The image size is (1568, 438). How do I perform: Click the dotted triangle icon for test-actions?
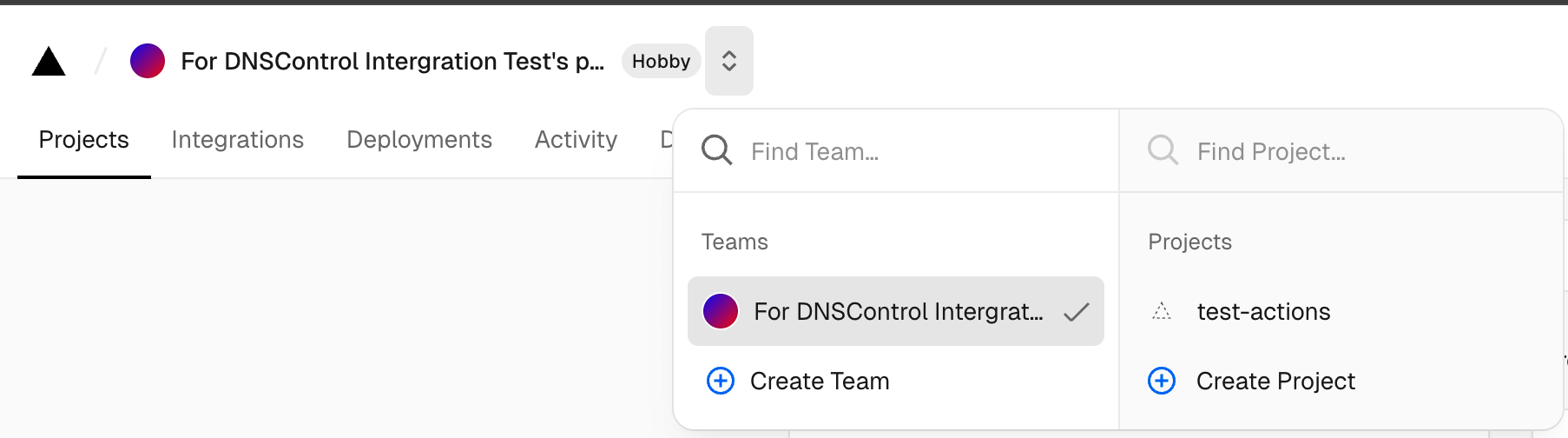click(x=1162, y=311)
